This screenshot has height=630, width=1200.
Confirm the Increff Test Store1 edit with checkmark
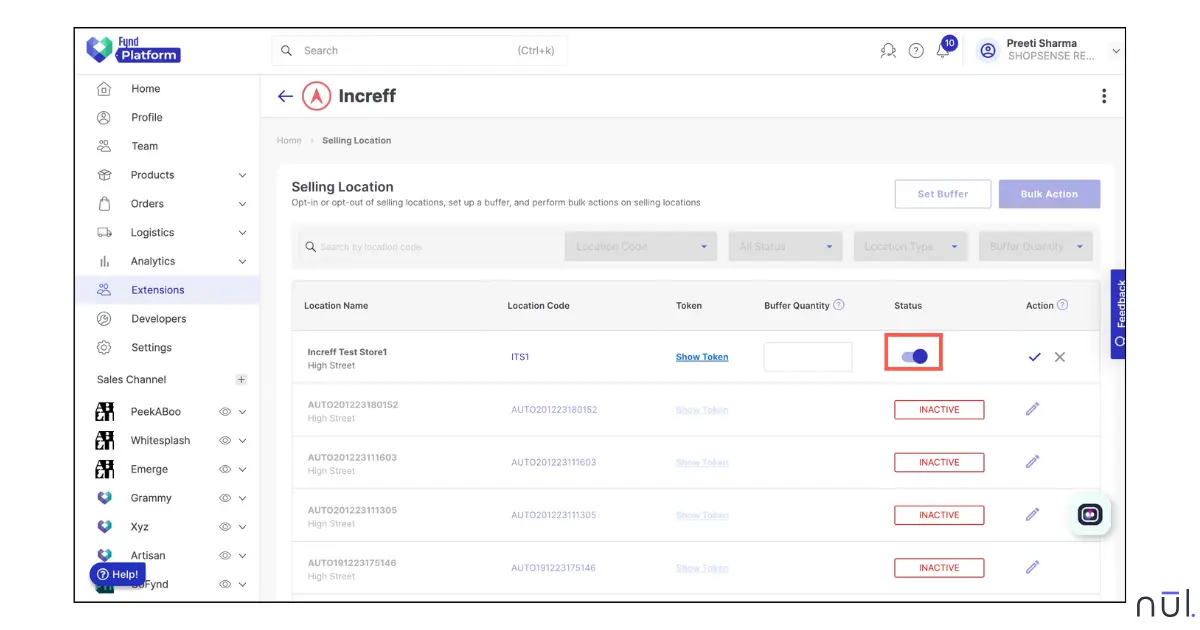tap(1035, 357)
